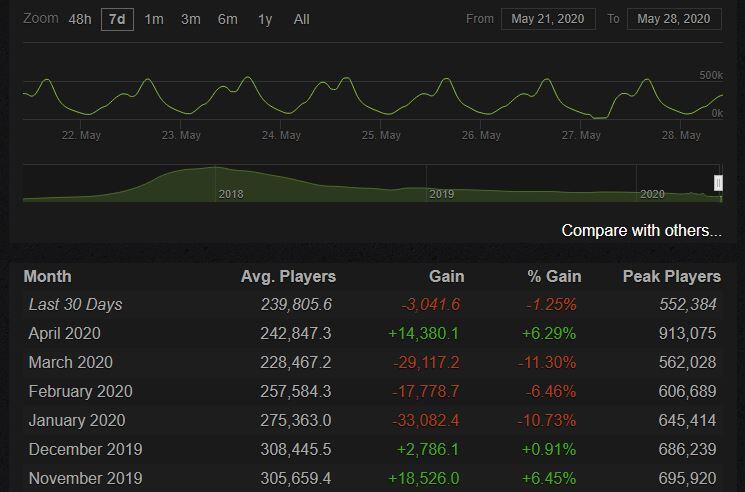The image size is (745, 492).
Task: Click 2018 in the navigator timeline
Action: (x=230, y=194)
